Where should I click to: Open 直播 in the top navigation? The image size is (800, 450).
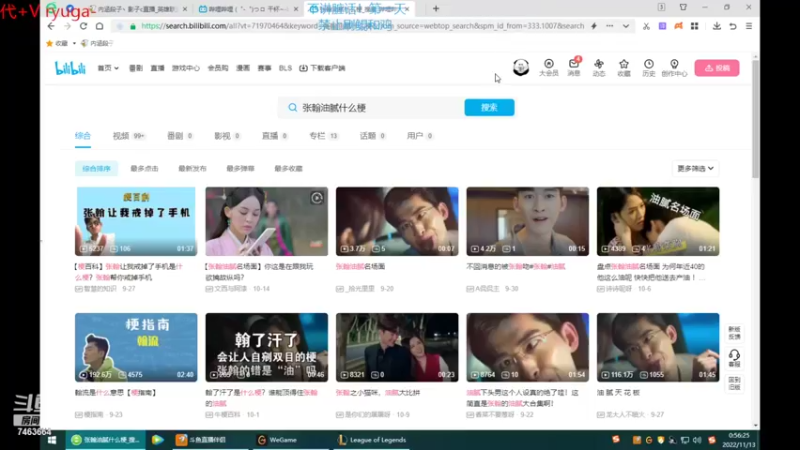click(157, 68)
